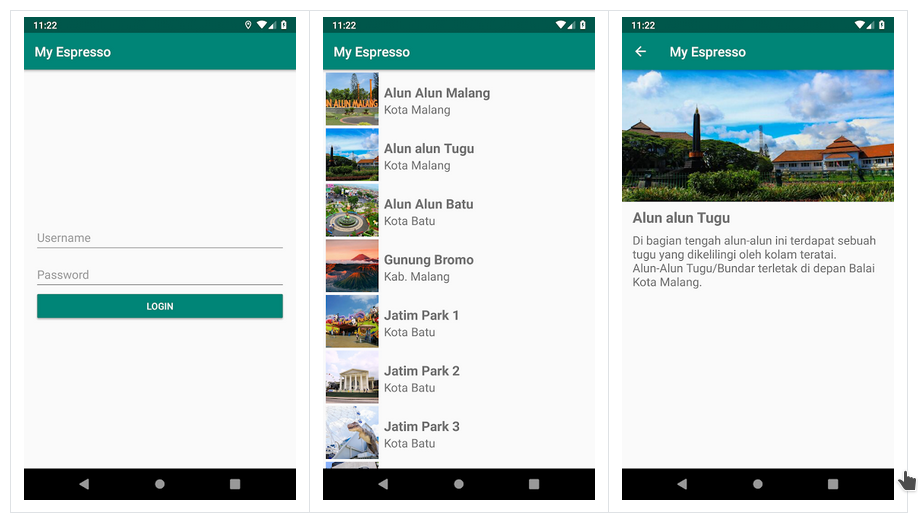Open Jatim Park 2 thumbnail image

pos(352,377)
